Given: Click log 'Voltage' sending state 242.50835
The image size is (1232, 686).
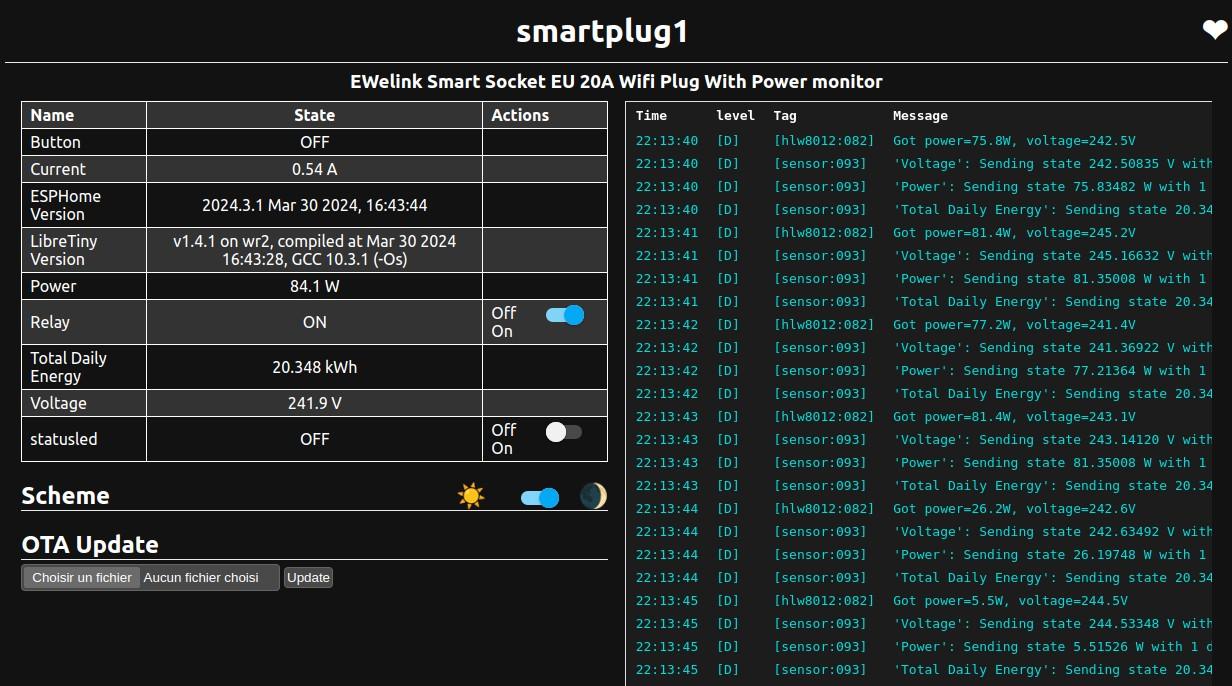Looking at the screenshot, I should coord(1053,164).
